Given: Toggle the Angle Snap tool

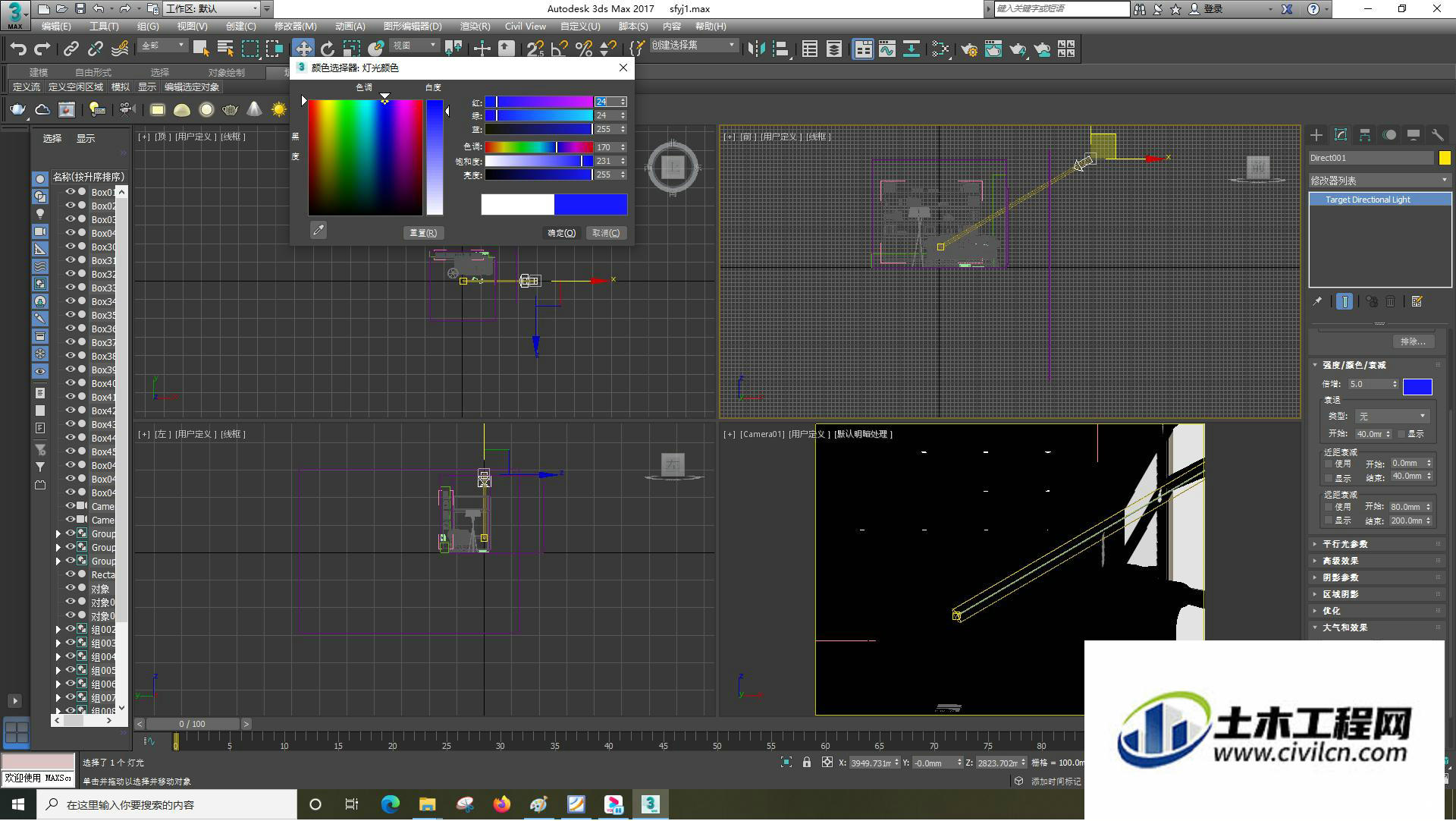Looking at the screenshot, I should (x=560, y=49).
